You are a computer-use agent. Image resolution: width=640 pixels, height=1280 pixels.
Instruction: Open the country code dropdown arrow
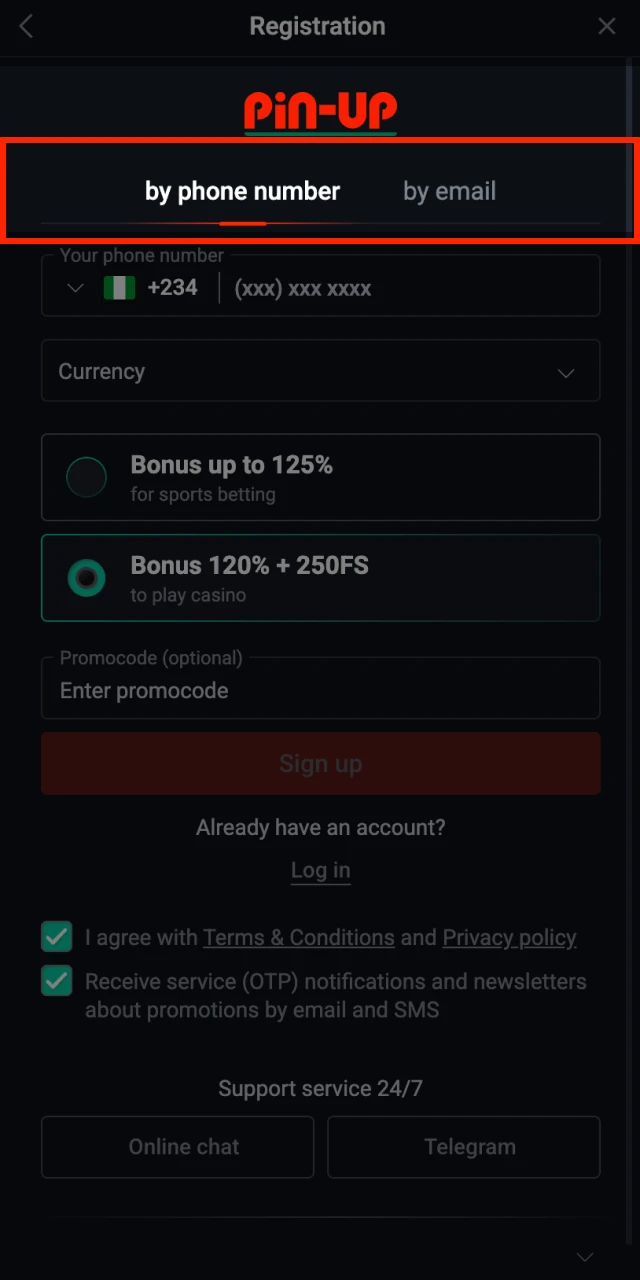tap(75, 289)
